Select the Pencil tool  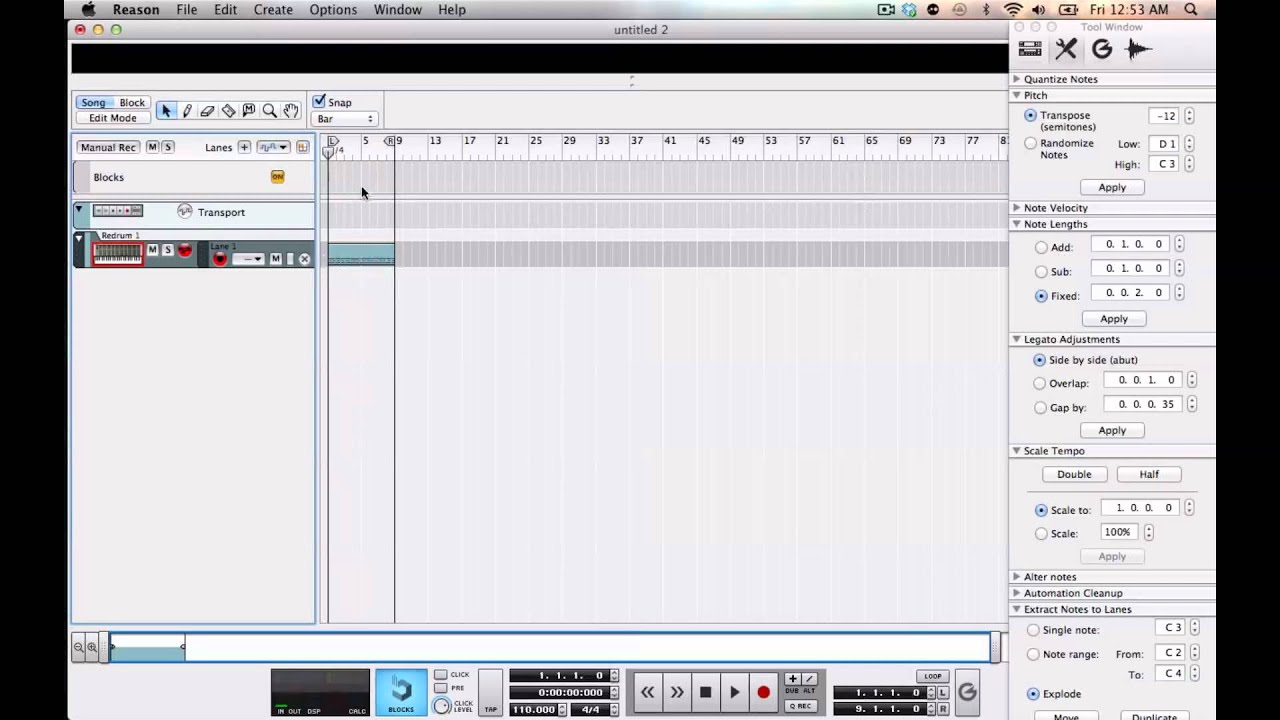pyautogui.click(x=187, y=111)
